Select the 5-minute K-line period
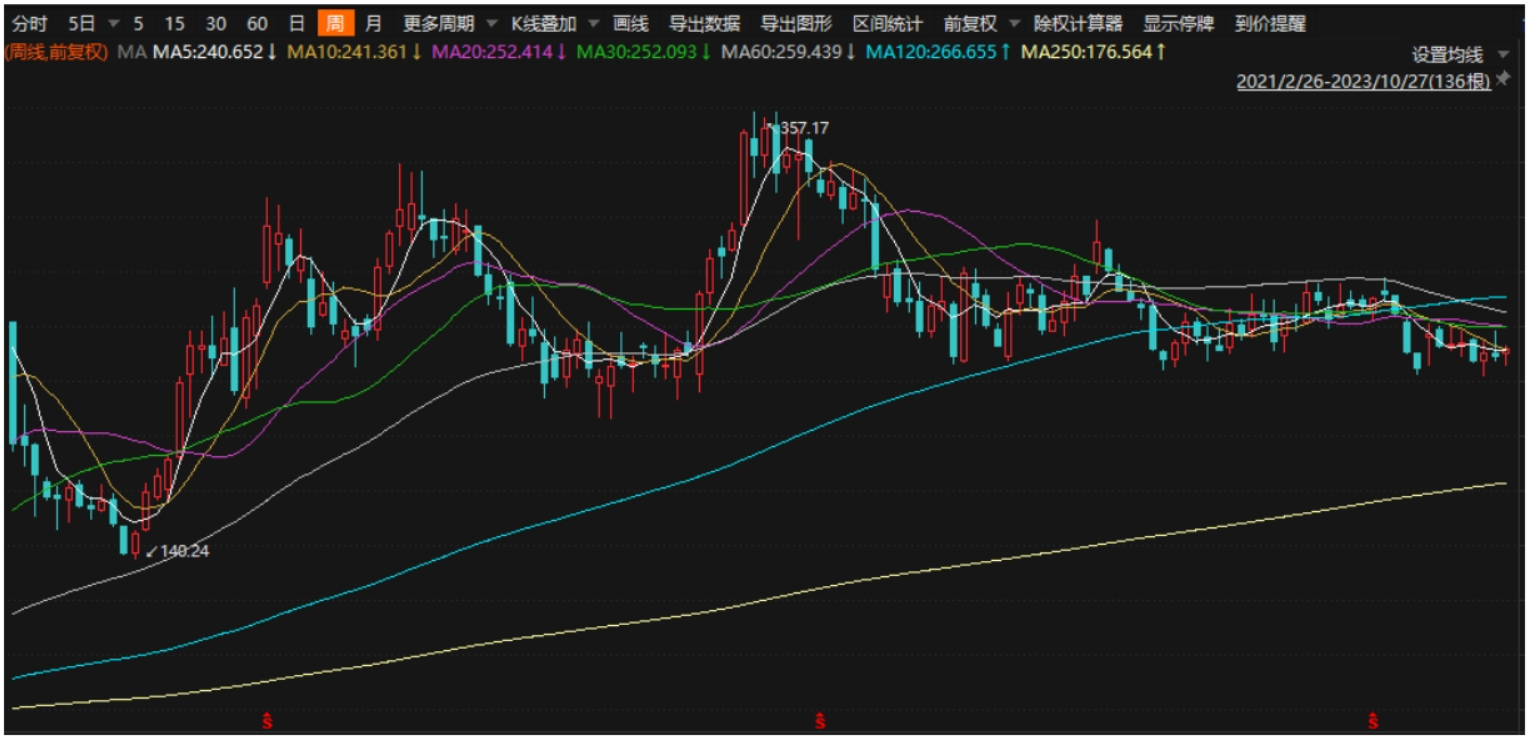 point(137,23)
